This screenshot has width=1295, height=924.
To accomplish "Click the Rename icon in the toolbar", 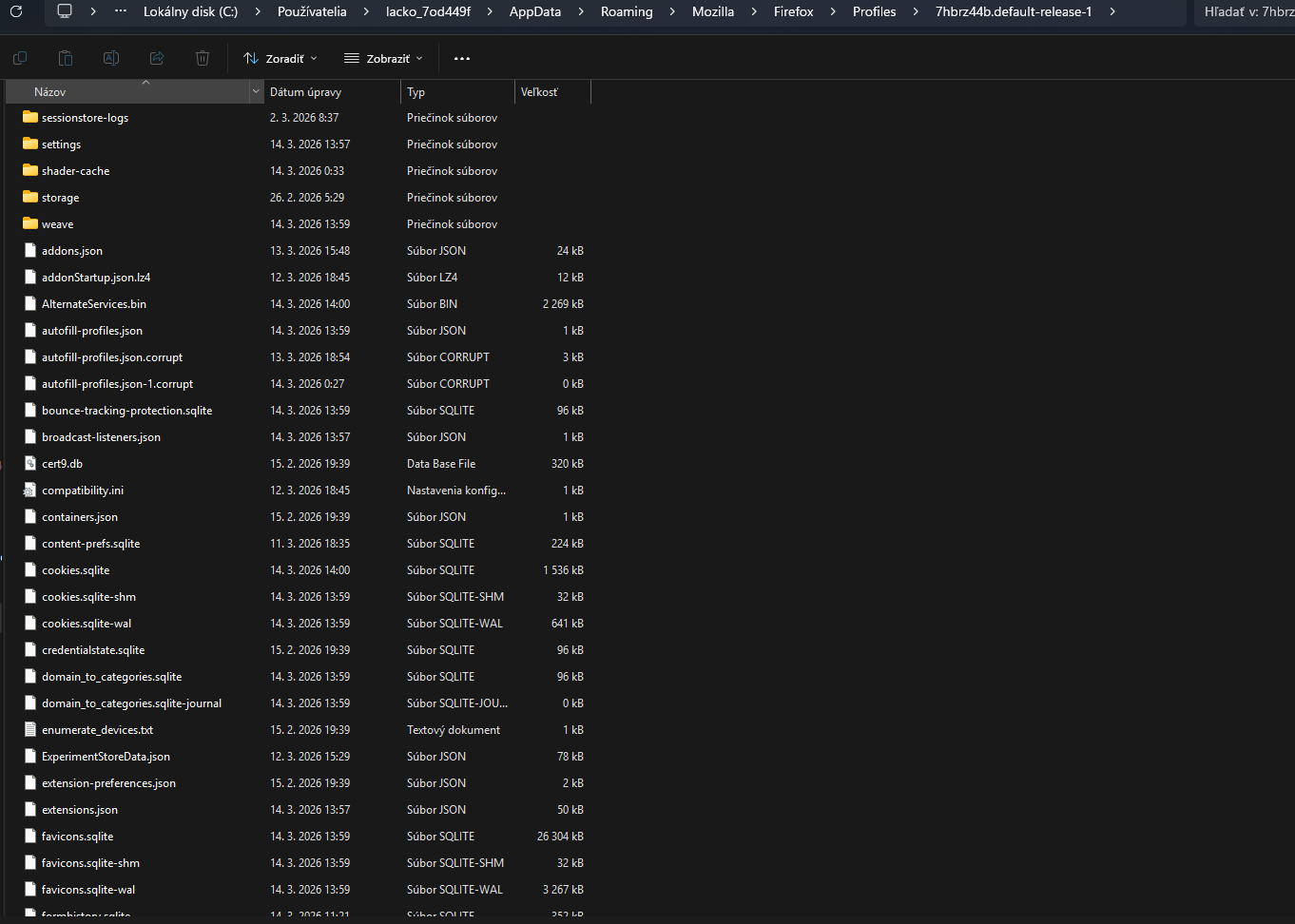I will point(111,59).
